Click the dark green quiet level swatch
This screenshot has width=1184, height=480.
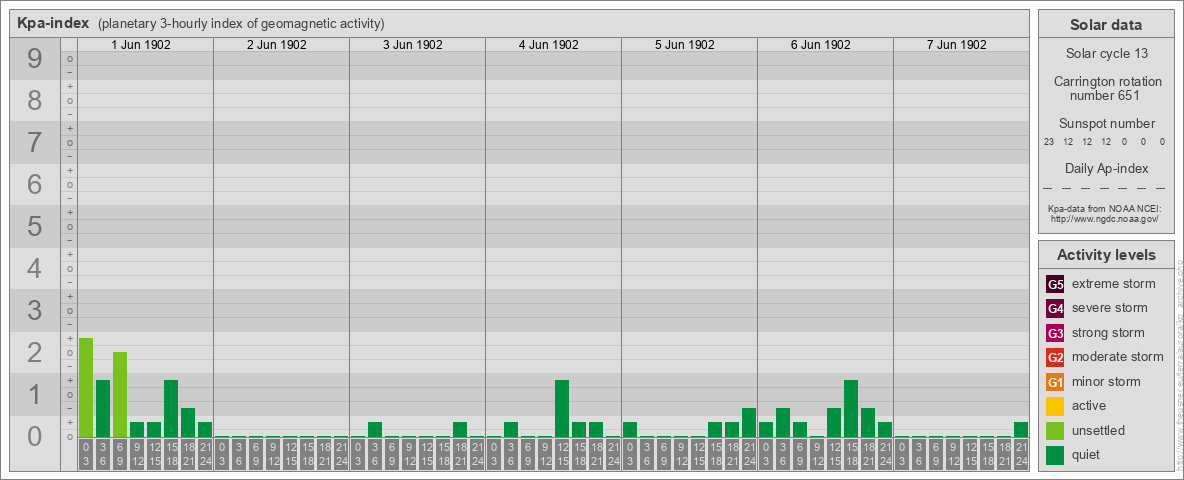(x=1055, y=454)
